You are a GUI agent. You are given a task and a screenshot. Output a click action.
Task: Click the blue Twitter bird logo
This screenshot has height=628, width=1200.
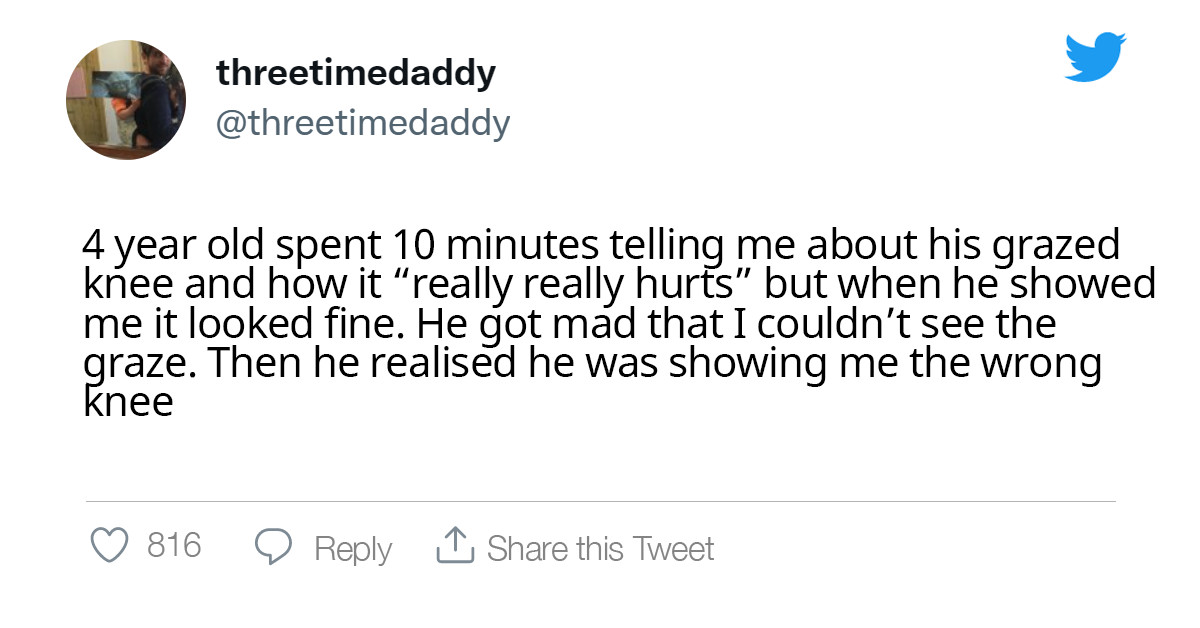(x=1096, y=57)
